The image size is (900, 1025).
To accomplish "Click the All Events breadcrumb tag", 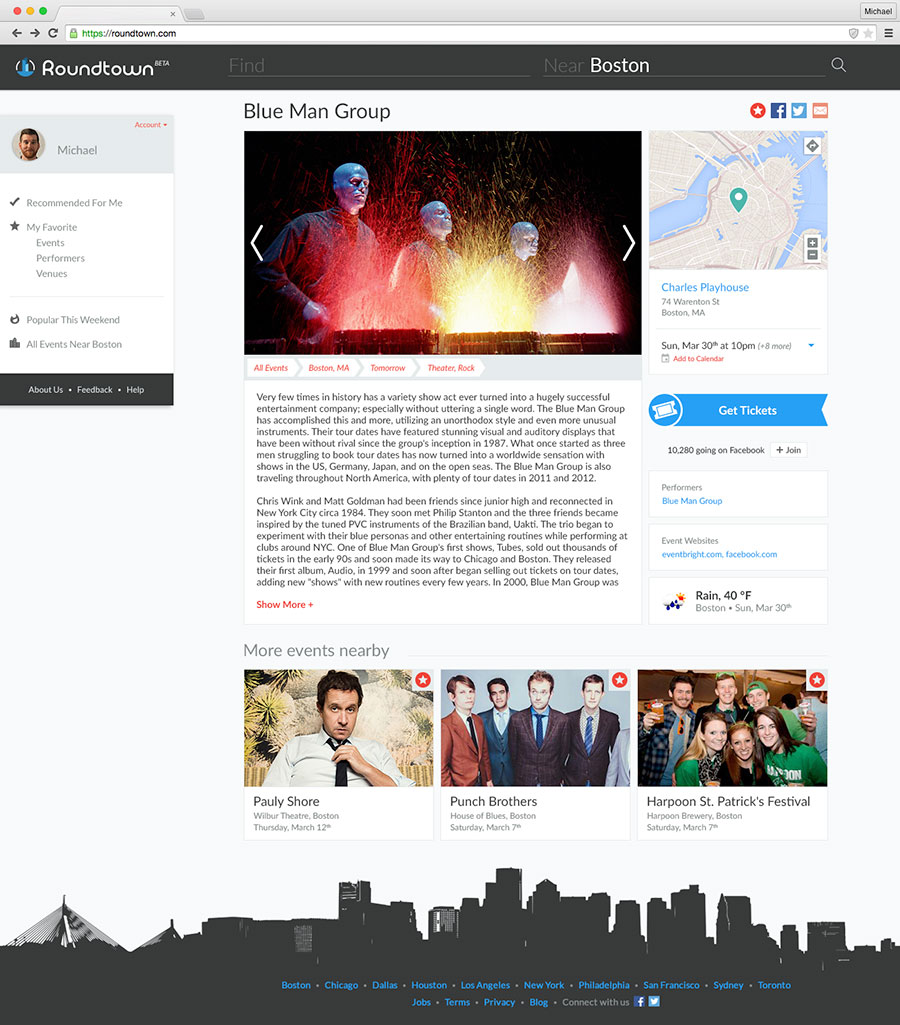I will tap(271, 368).
